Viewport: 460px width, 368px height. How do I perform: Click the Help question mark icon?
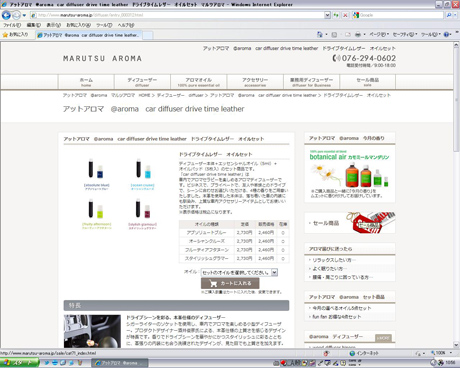[447, 34]
